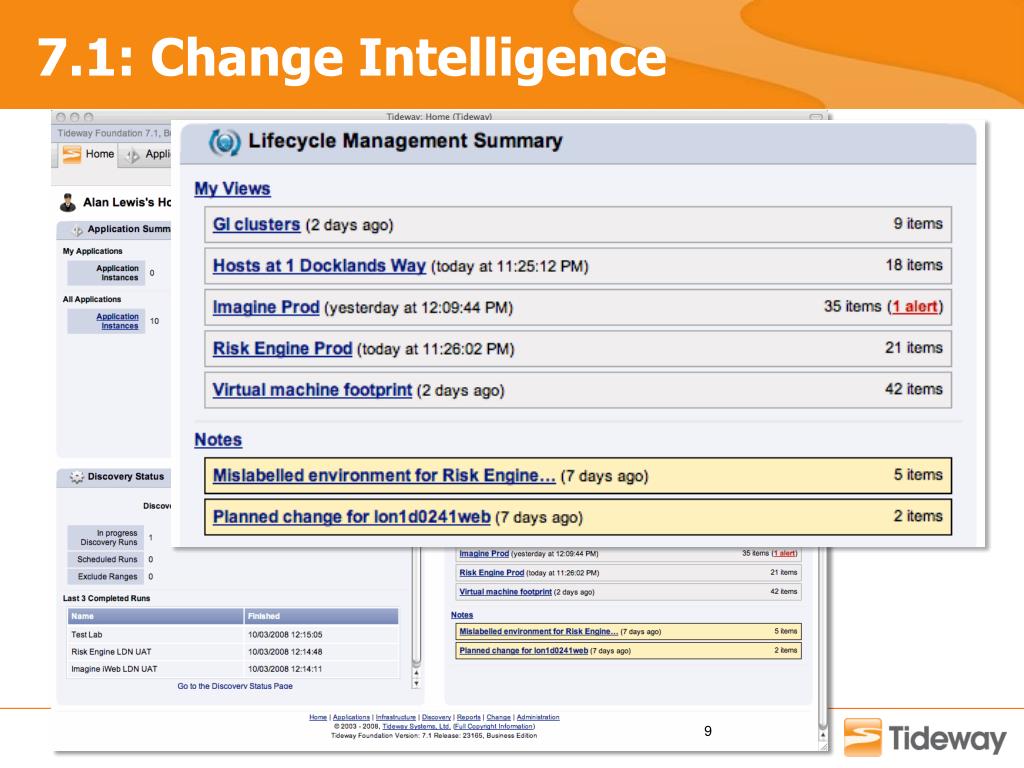Open Virtual machine footprint in background list
Image resolution: width=1024 pixels, height=768 pixels.
click(x=505, y=592)
